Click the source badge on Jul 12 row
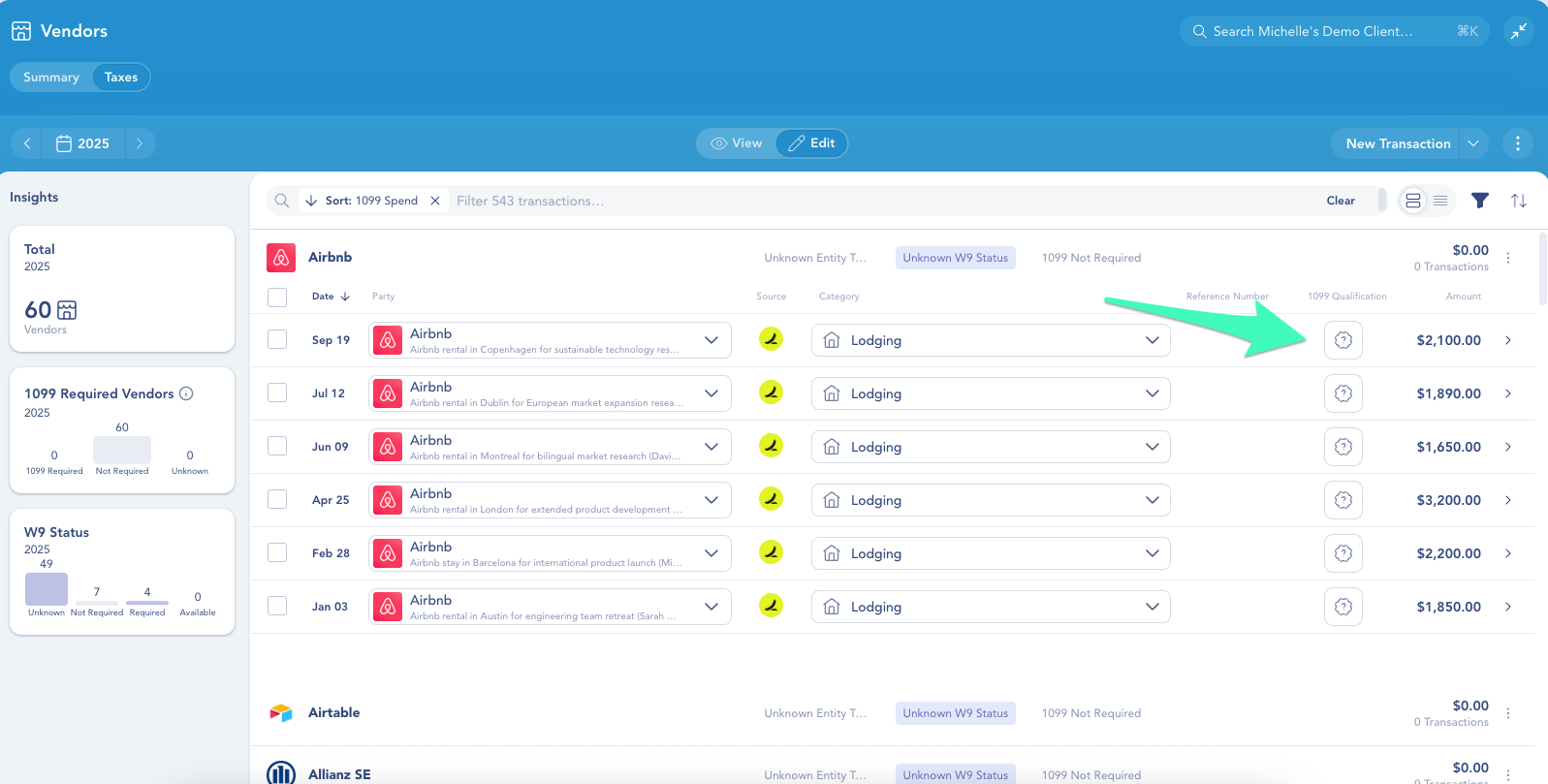The height and width of the screenshot is (784, 1548). (x=771, y=392)
